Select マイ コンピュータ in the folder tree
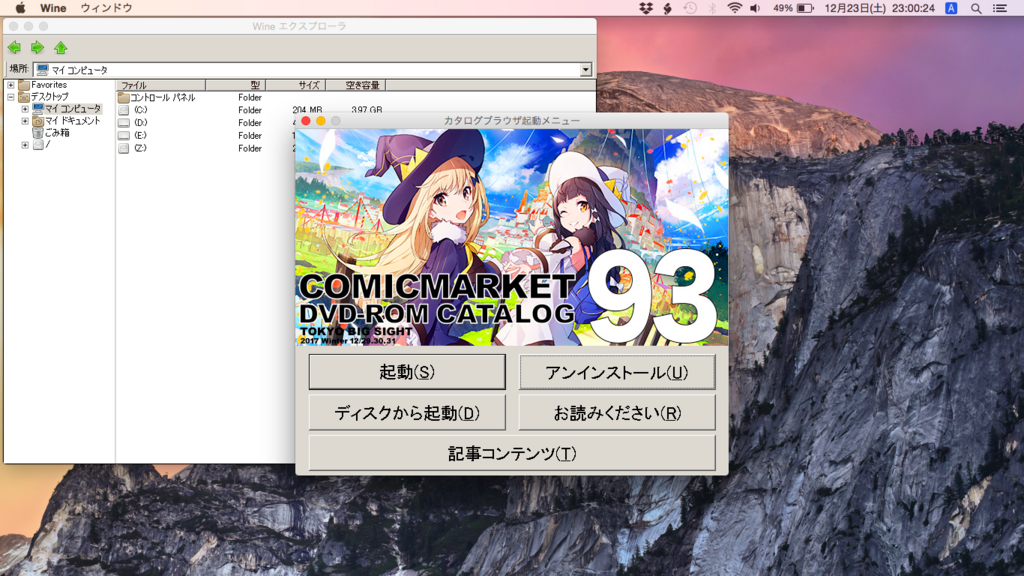 pyautogui.click(x=73, y=109)
